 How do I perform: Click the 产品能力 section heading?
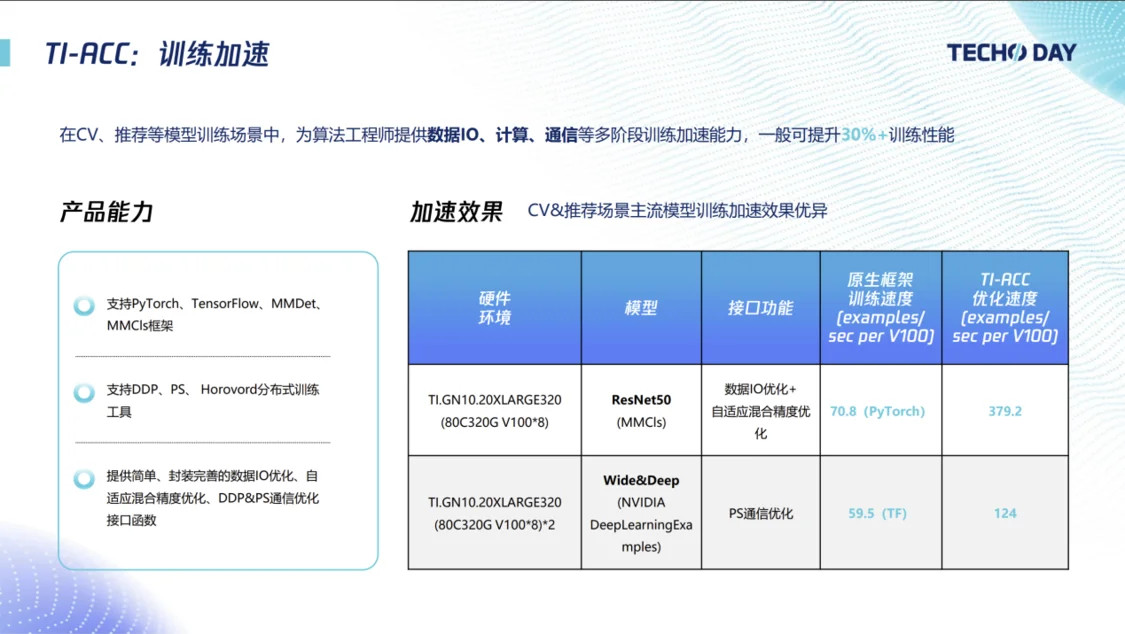tap(106, 212)
